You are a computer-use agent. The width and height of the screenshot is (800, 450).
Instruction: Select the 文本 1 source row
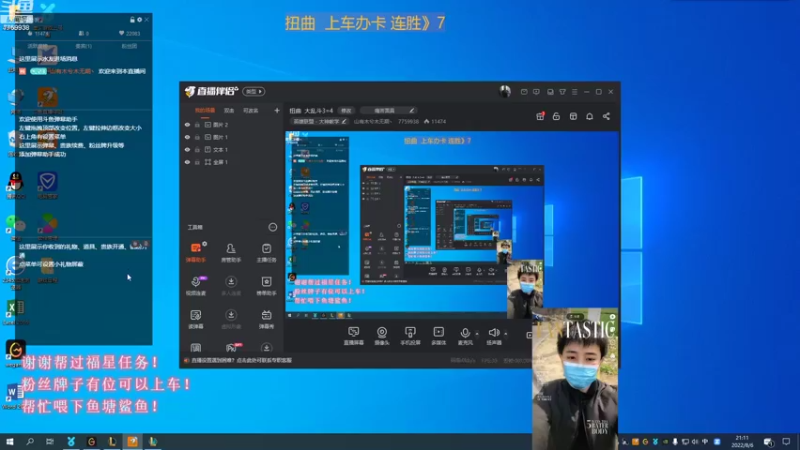click(232, 149)
